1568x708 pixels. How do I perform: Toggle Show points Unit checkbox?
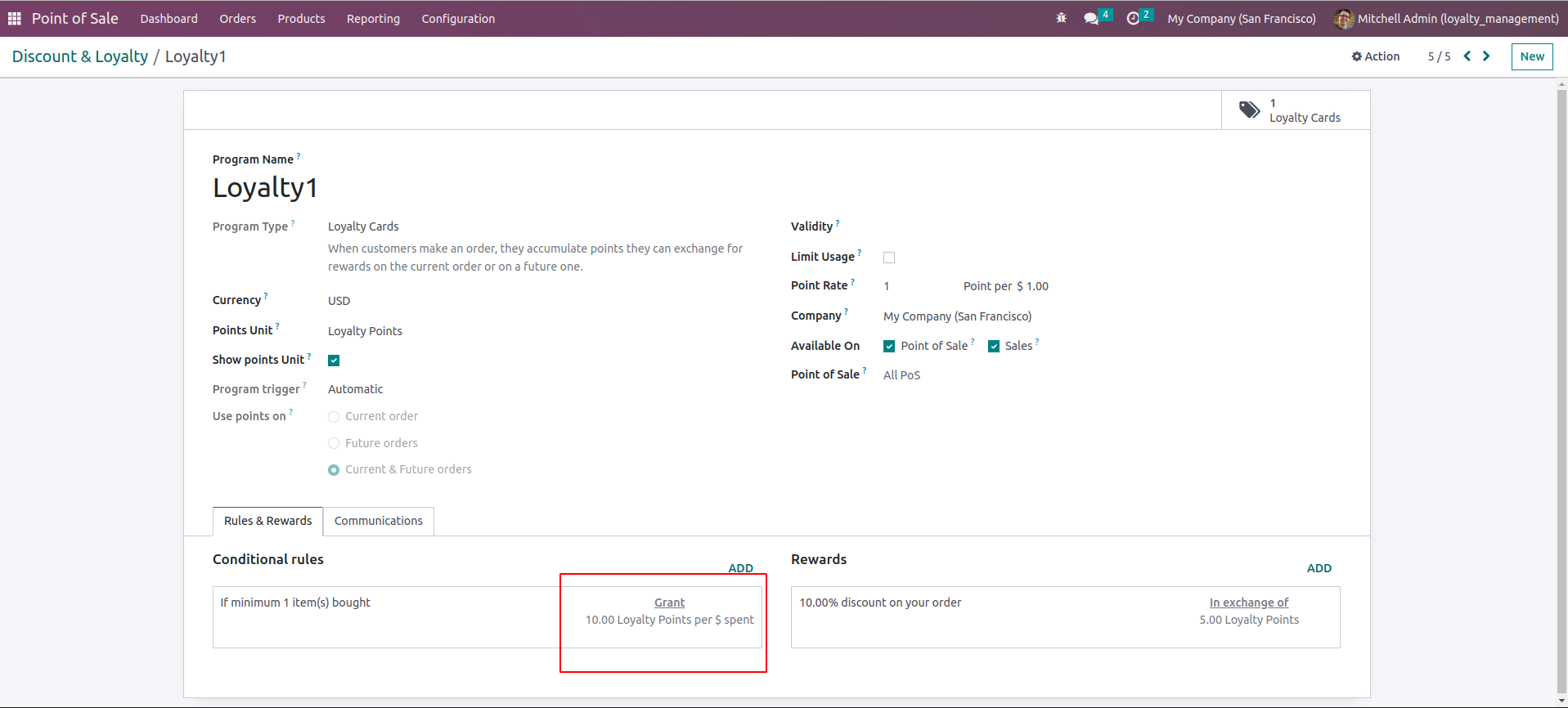[334, 361]
